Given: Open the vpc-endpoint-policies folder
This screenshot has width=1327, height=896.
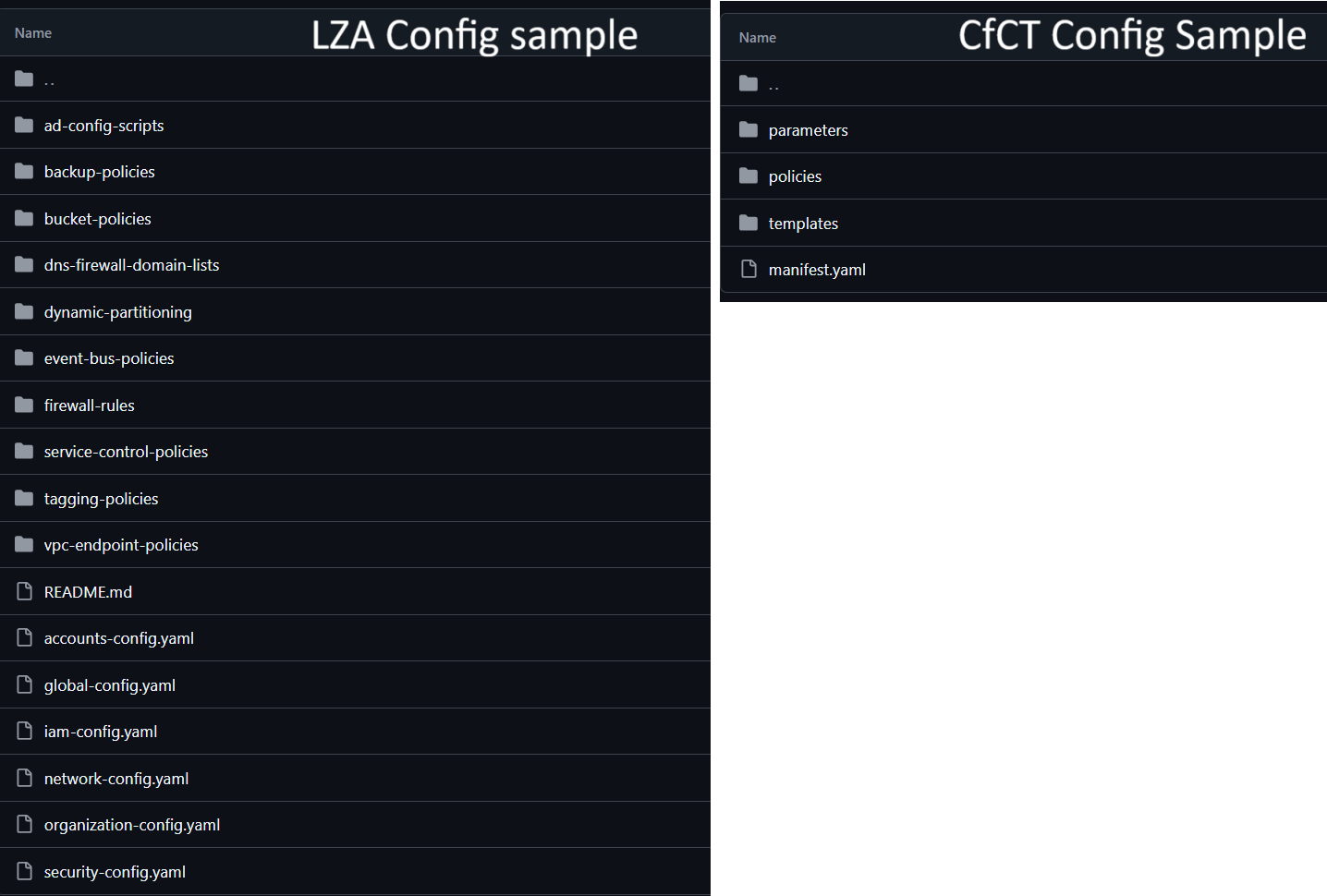Looking at the screenshot, I should click(x=121, y=545).
